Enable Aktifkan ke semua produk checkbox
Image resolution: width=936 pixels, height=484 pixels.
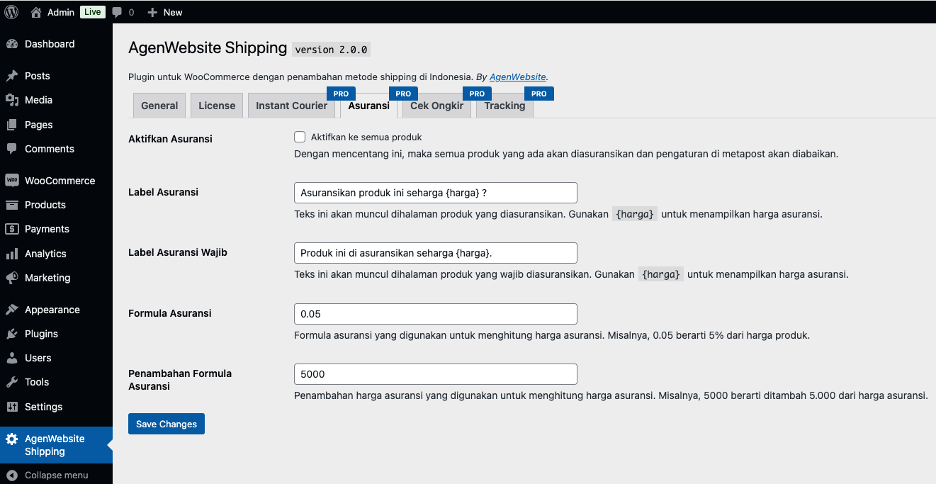(x=300, y=137)
